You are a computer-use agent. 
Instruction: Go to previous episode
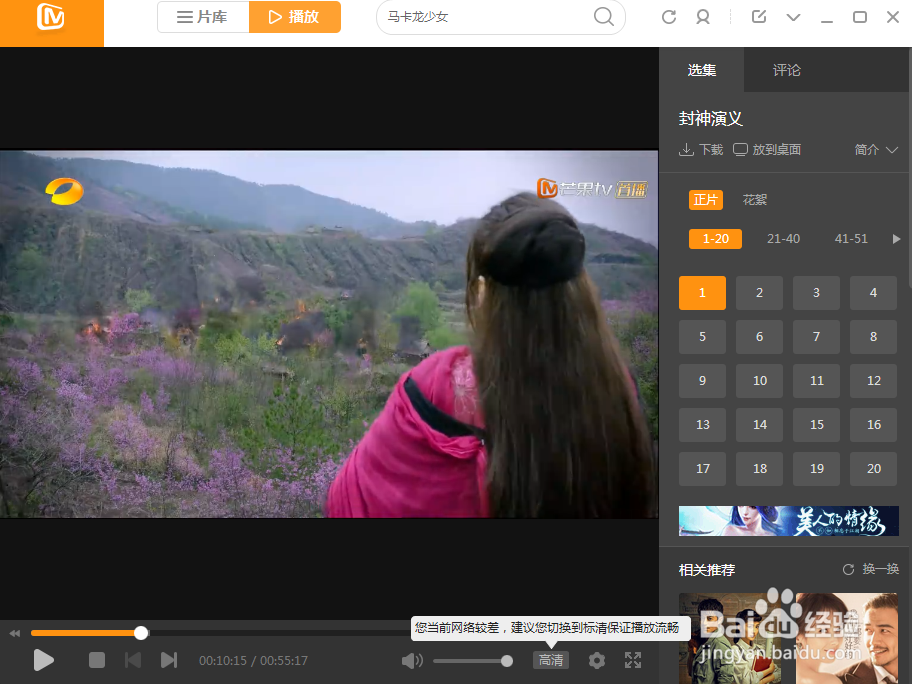[x=133, y=660]
